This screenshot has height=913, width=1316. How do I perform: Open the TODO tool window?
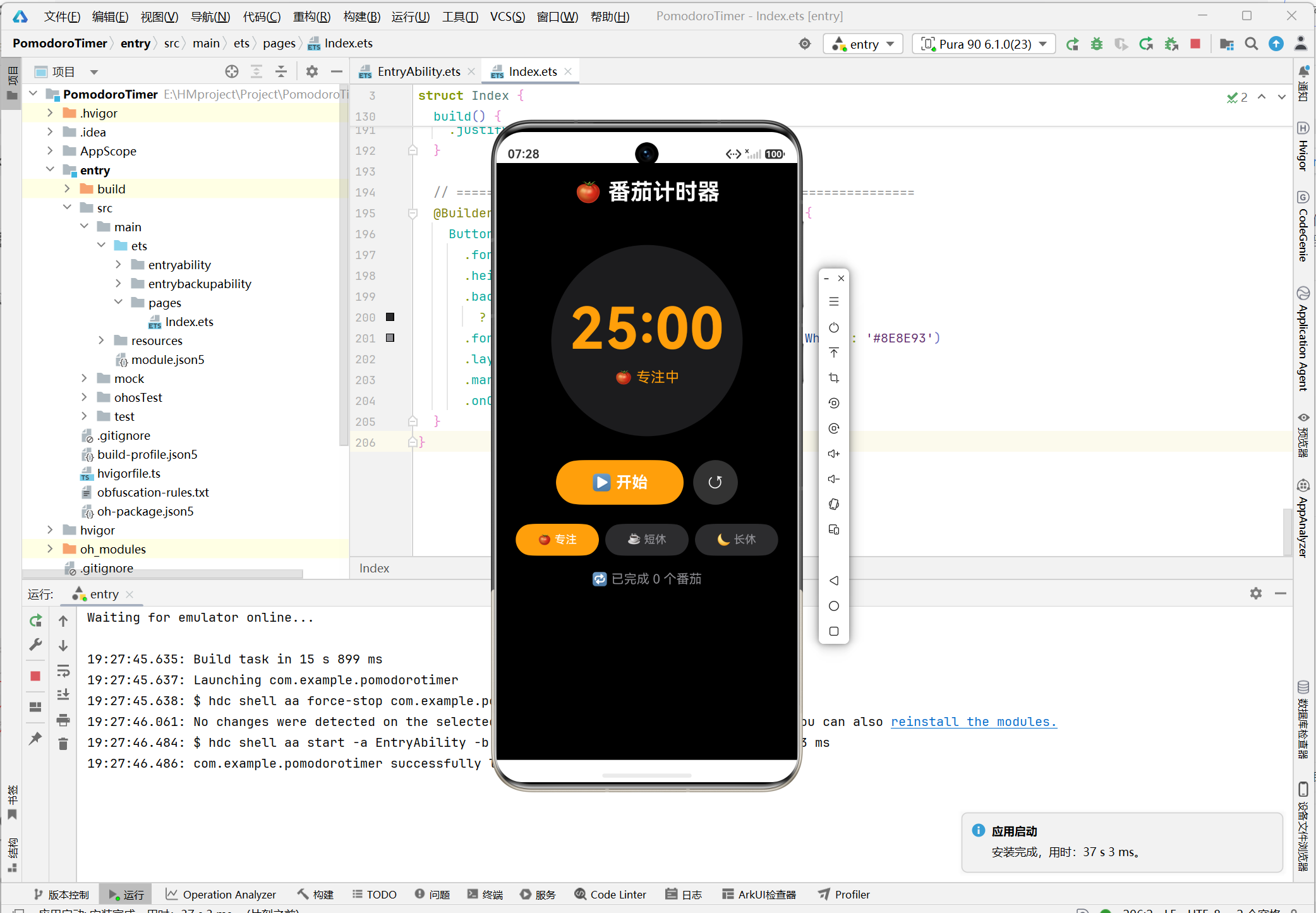[374, 895]
